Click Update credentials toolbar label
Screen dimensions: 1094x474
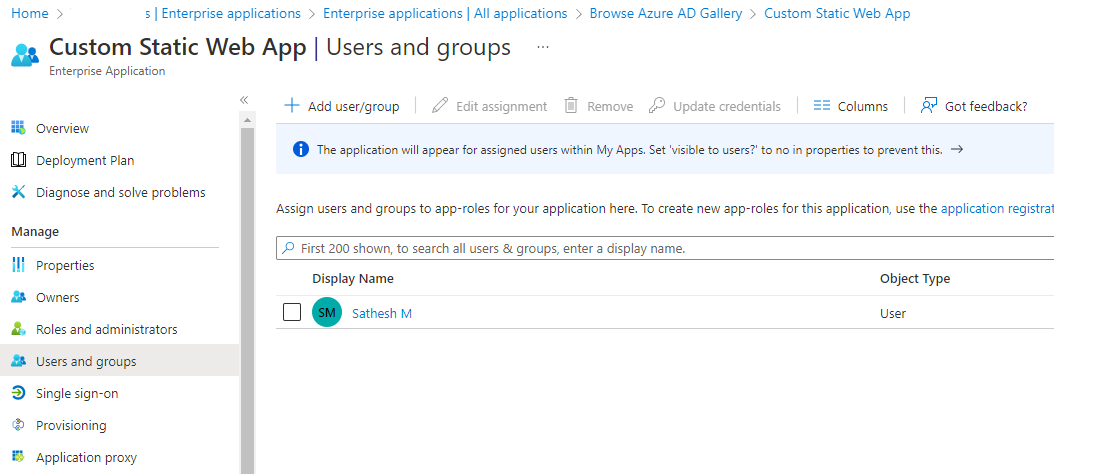[726, 106]
